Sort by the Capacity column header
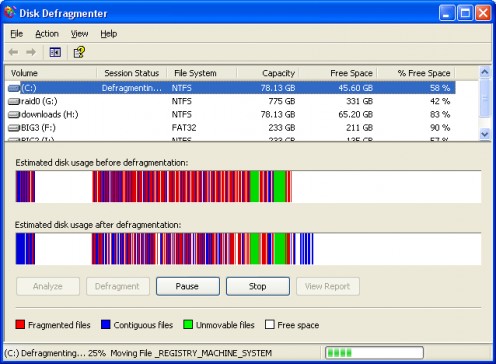Screen dimensions: 496x364 (268, 73)
